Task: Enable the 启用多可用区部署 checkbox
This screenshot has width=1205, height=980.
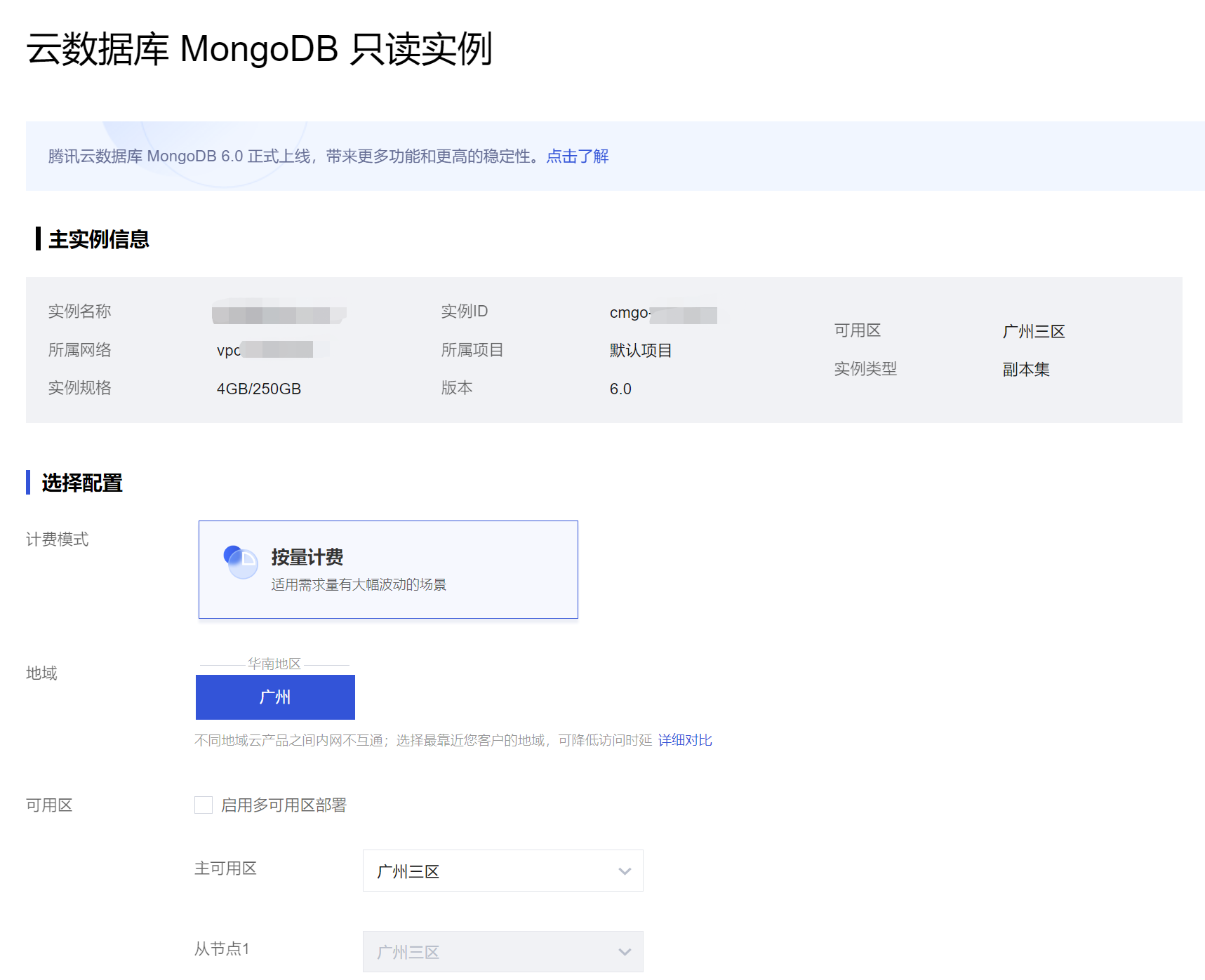Action: (204, 805)
